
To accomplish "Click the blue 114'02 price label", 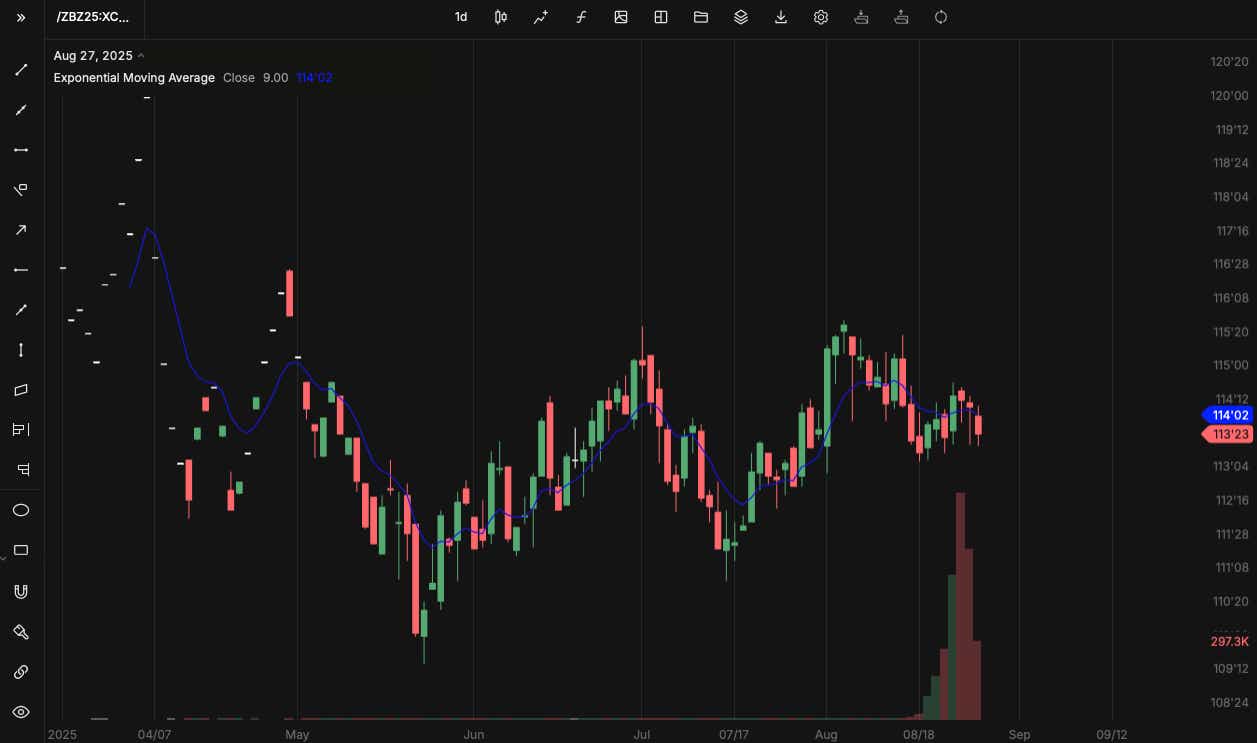I will point(1228,415).
